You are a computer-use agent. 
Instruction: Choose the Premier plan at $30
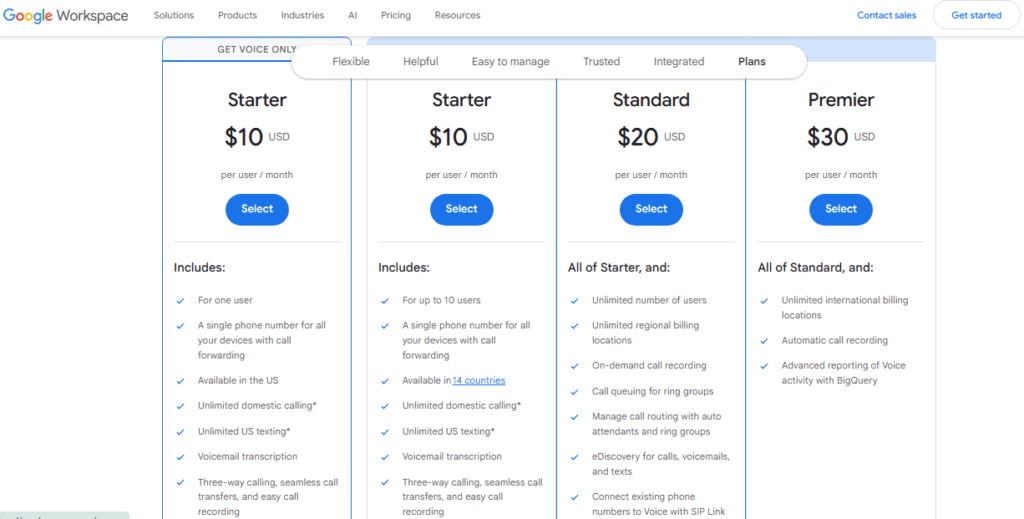pos(841,209)
